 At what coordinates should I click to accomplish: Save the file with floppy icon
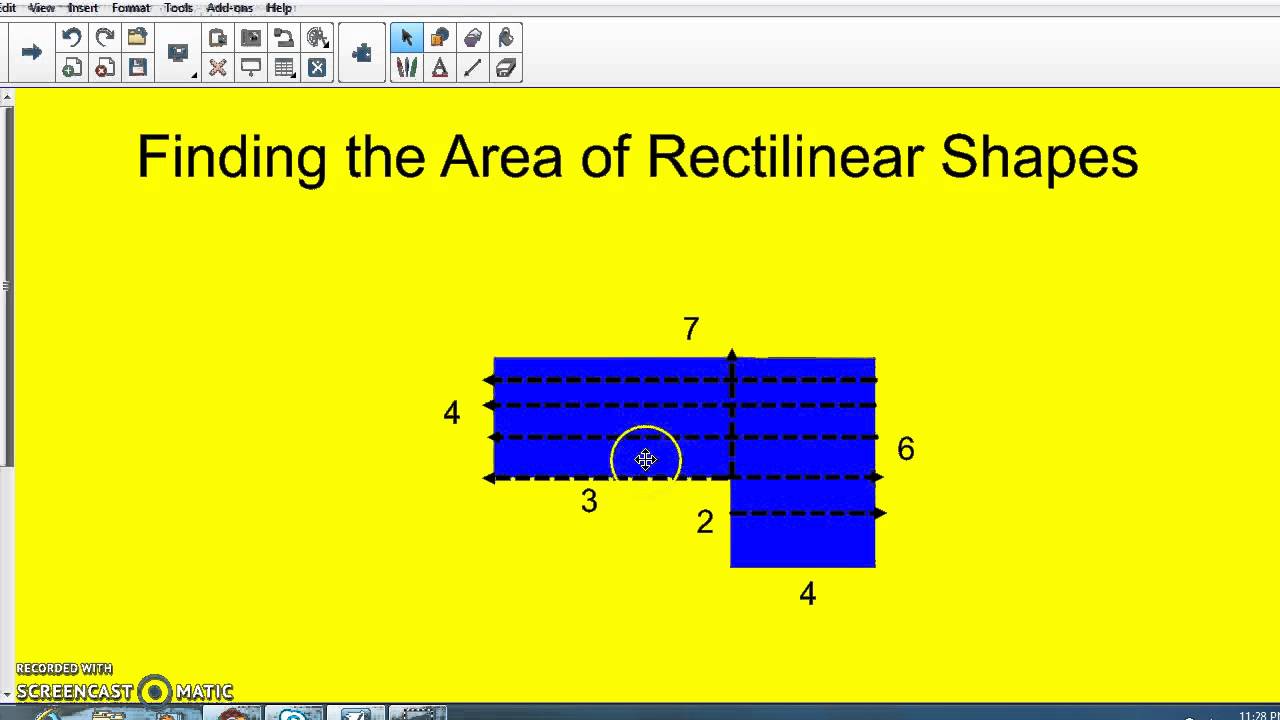(x=137, y=68)
